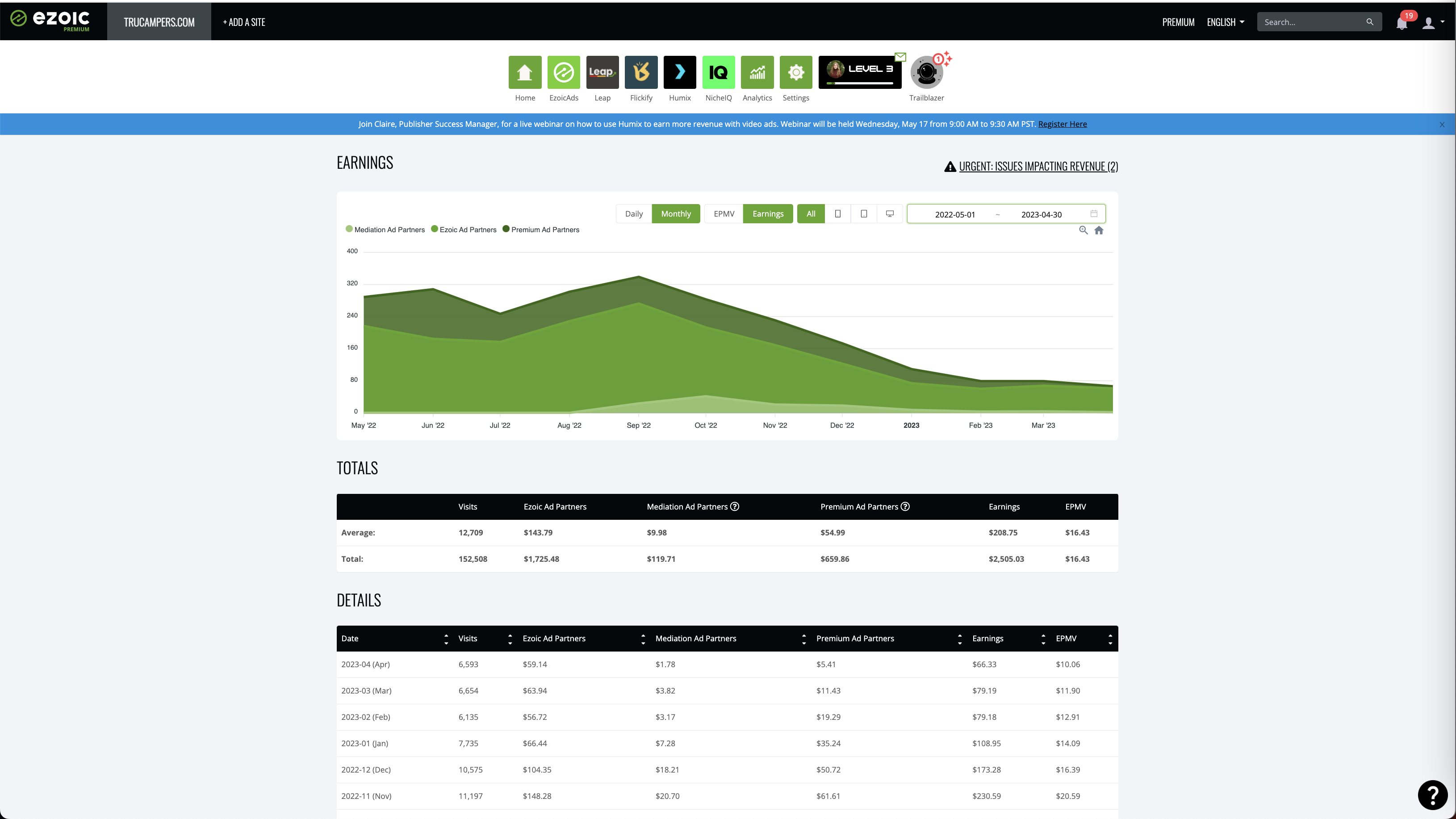Filter chart by mobile device icon
The width and height of the screenshot is (1456, 819).
838,213
